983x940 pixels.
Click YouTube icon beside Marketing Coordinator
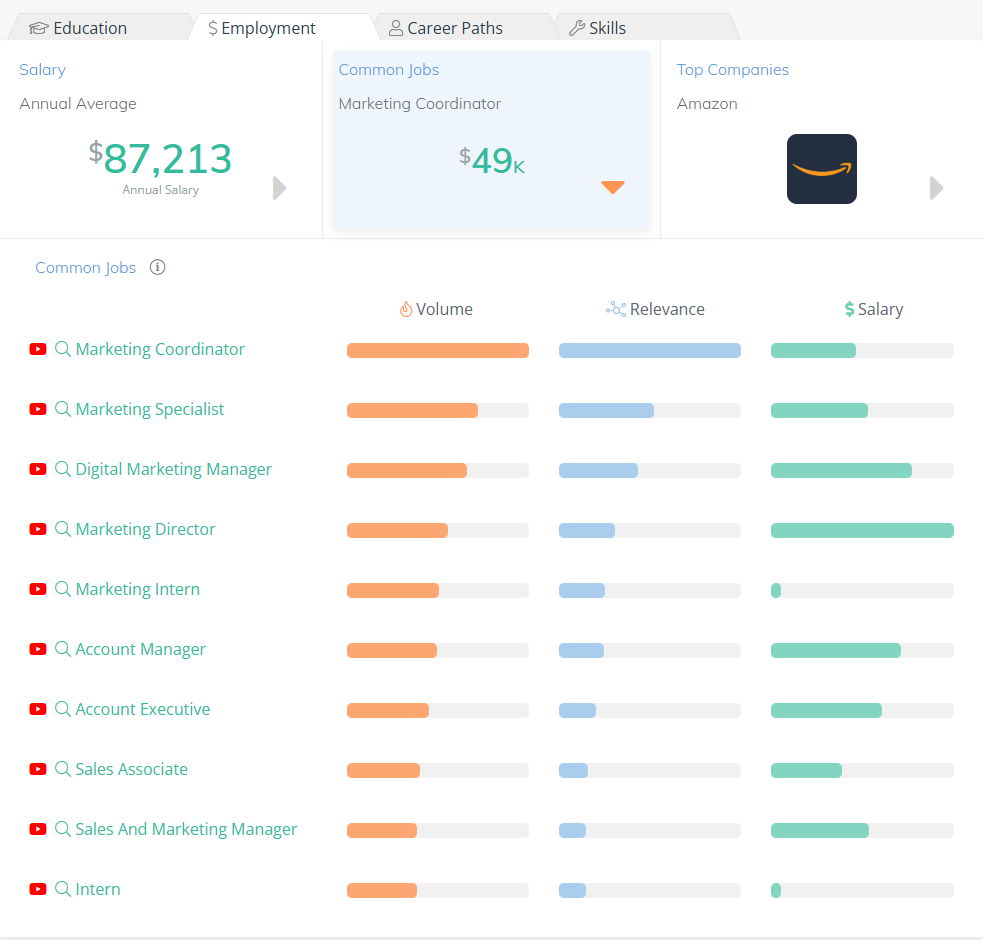[38, 349]
